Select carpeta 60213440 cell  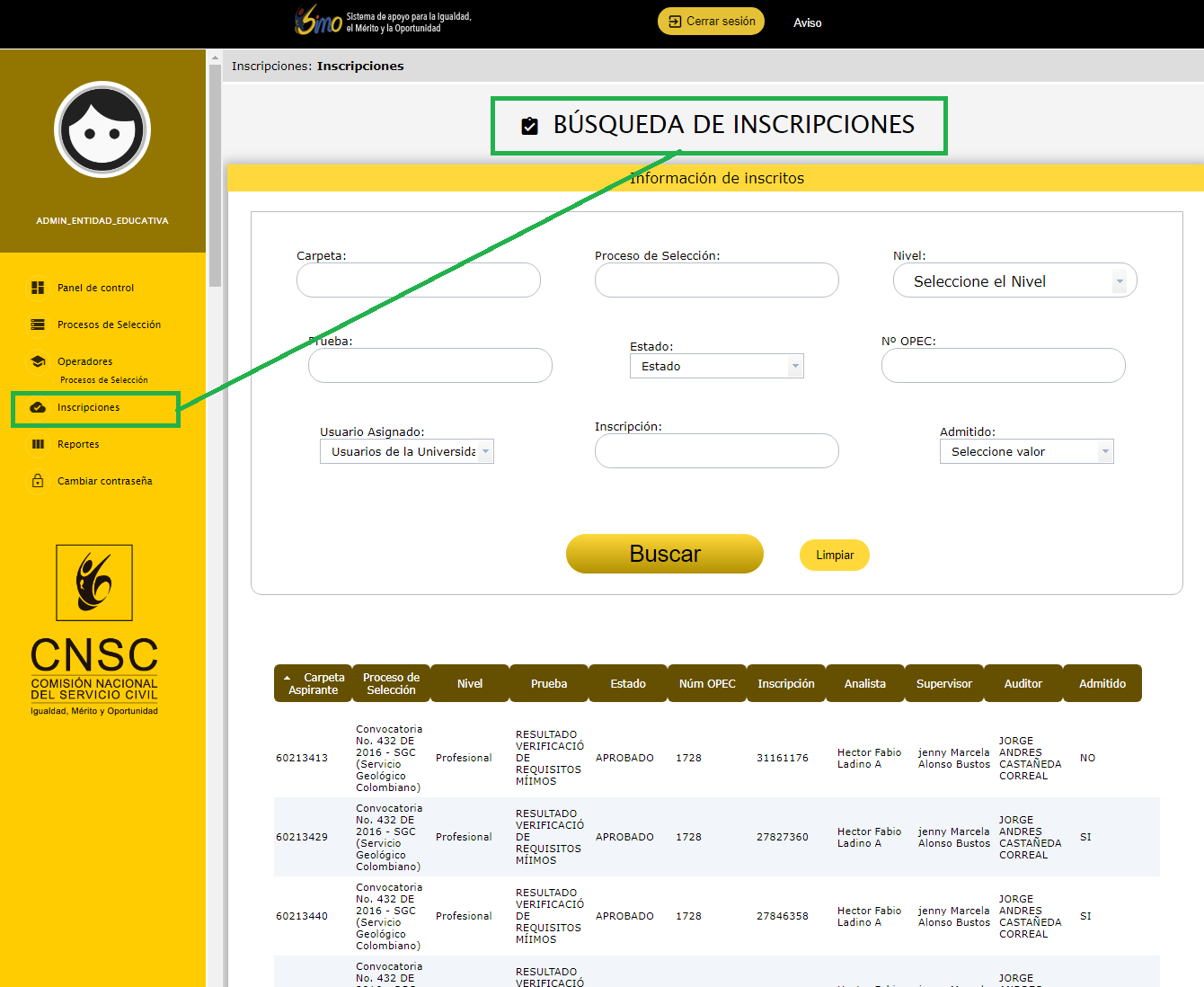(x=302, y=916)
